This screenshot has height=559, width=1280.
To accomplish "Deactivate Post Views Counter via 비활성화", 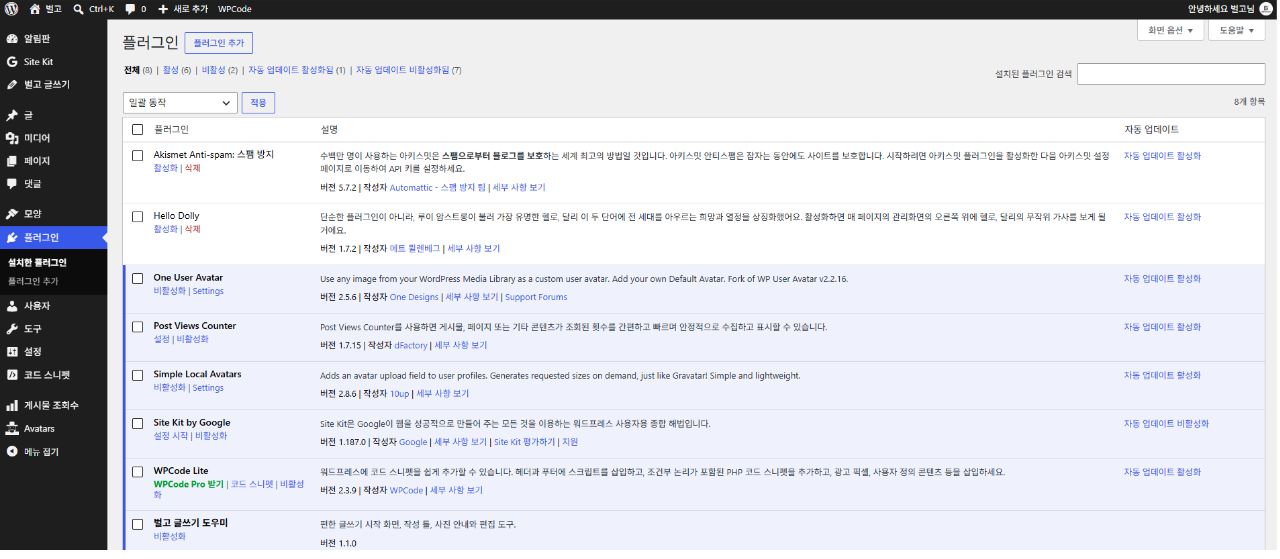I will click(193, 340).
